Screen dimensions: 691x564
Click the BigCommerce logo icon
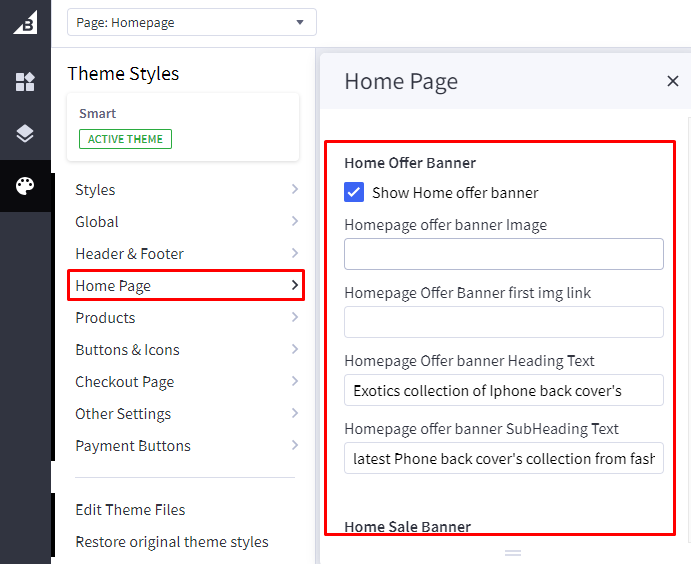click(25, 22)
